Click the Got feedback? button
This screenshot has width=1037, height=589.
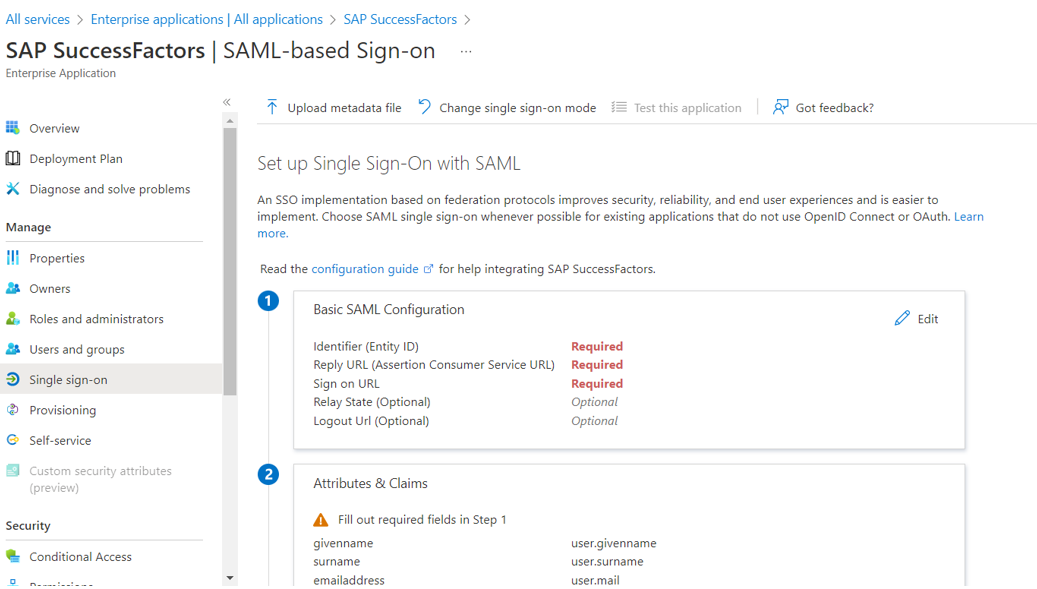click(x=823, y=107)
